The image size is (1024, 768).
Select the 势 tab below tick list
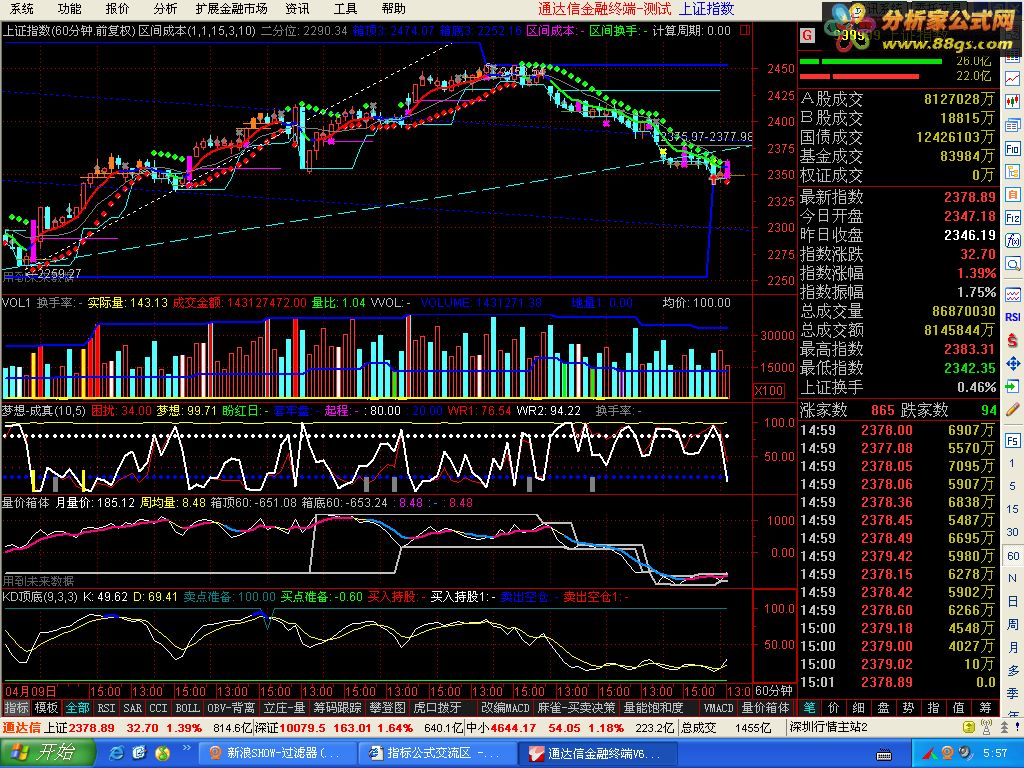pos(909,708)
